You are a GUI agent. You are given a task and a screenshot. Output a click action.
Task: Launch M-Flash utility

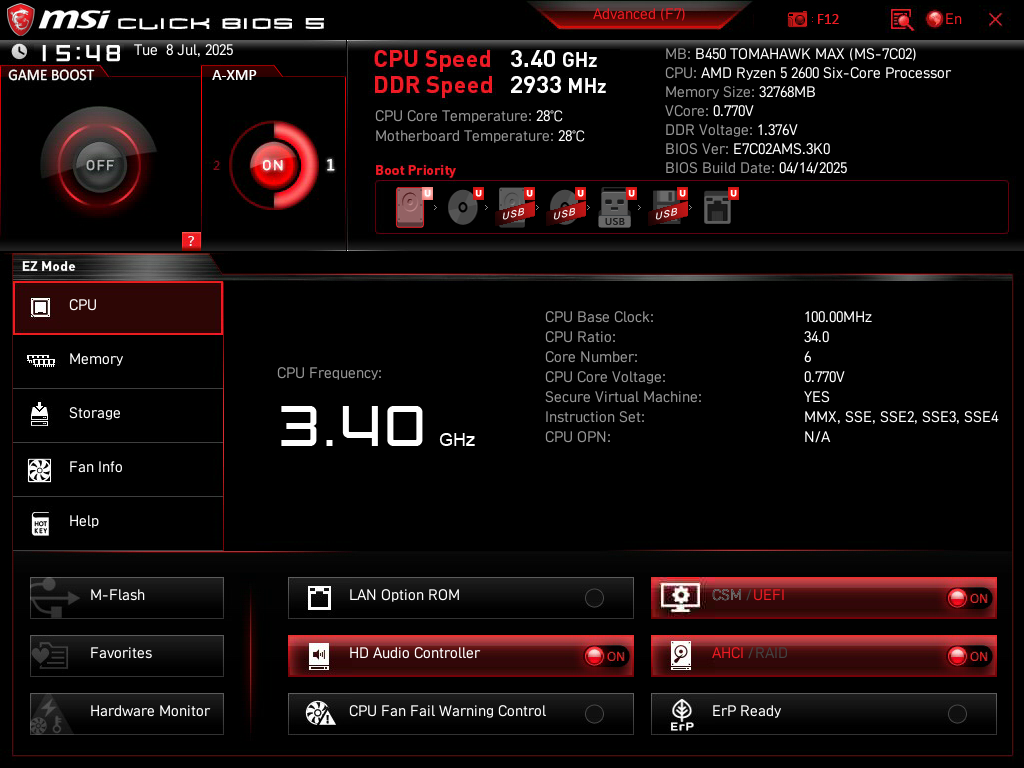pos(127,598)
